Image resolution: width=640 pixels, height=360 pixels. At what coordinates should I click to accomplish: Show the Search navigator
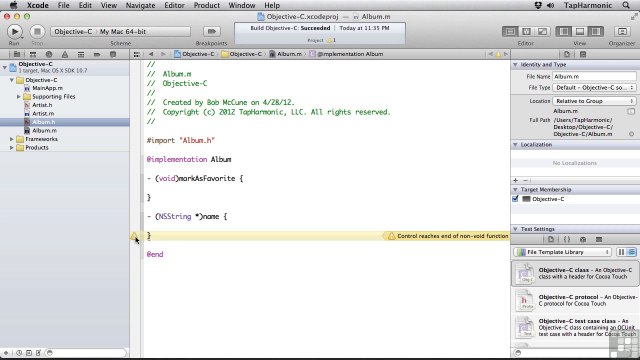pyautogui.click(x=49, y=54)
